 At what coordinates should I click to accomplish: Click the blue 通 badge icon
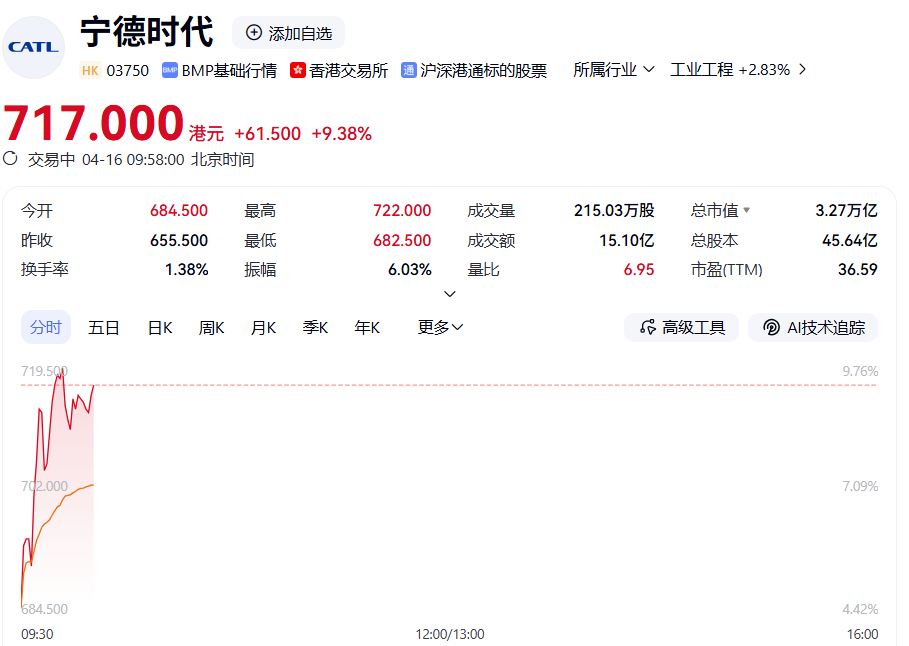(409, 70)
